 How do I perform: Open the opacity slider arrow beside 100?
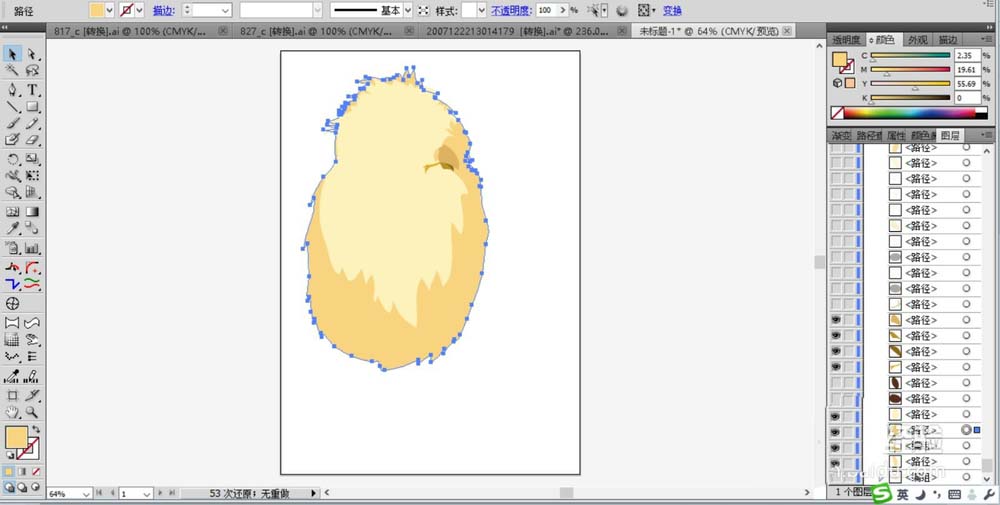point(562,10)
